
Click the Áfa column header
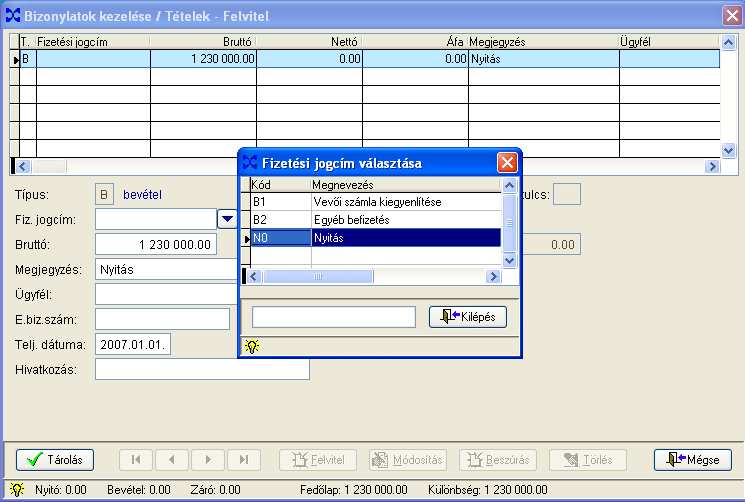pyautogui.click(x=415, y=42)
